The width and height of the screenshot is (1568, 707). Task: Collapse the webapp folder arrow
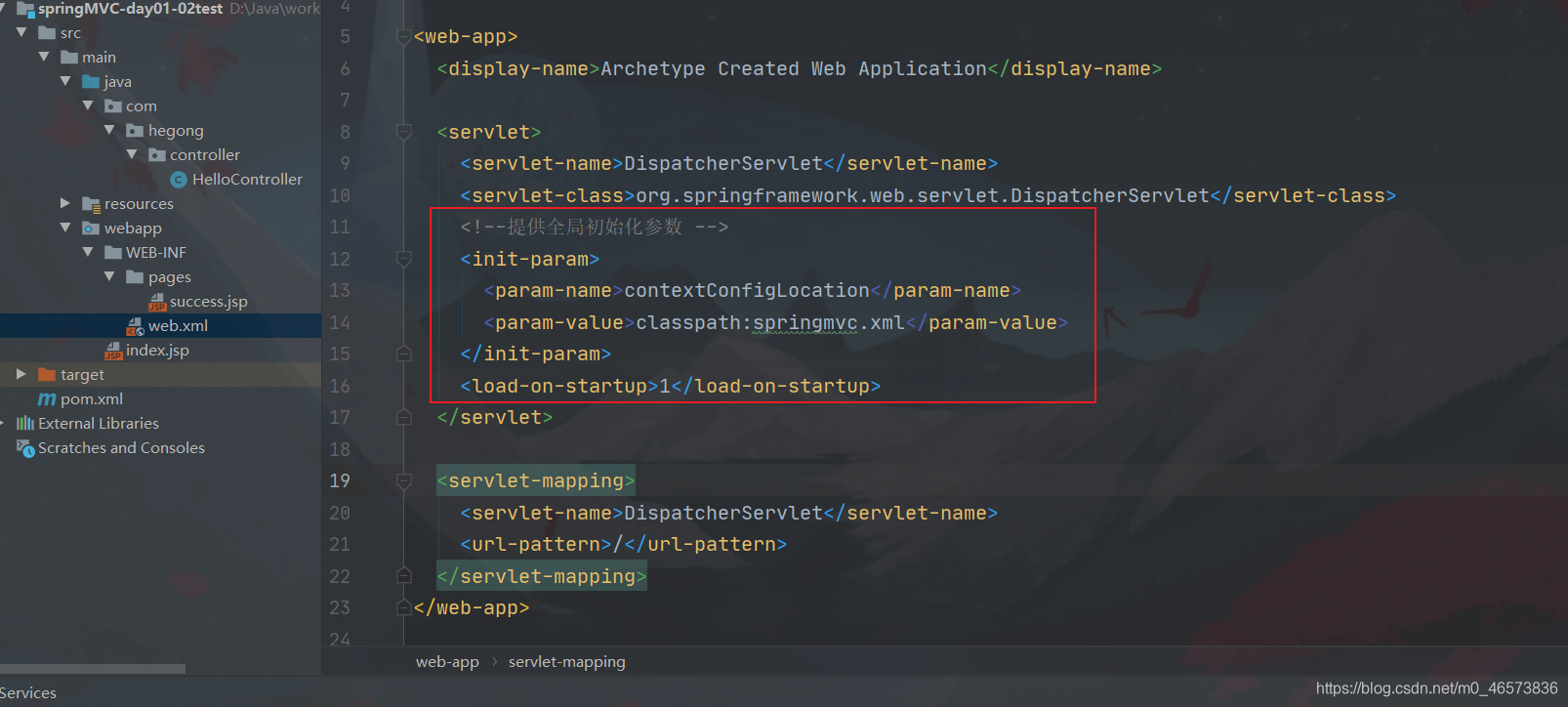pyautogui.click(x=65, y=228)
